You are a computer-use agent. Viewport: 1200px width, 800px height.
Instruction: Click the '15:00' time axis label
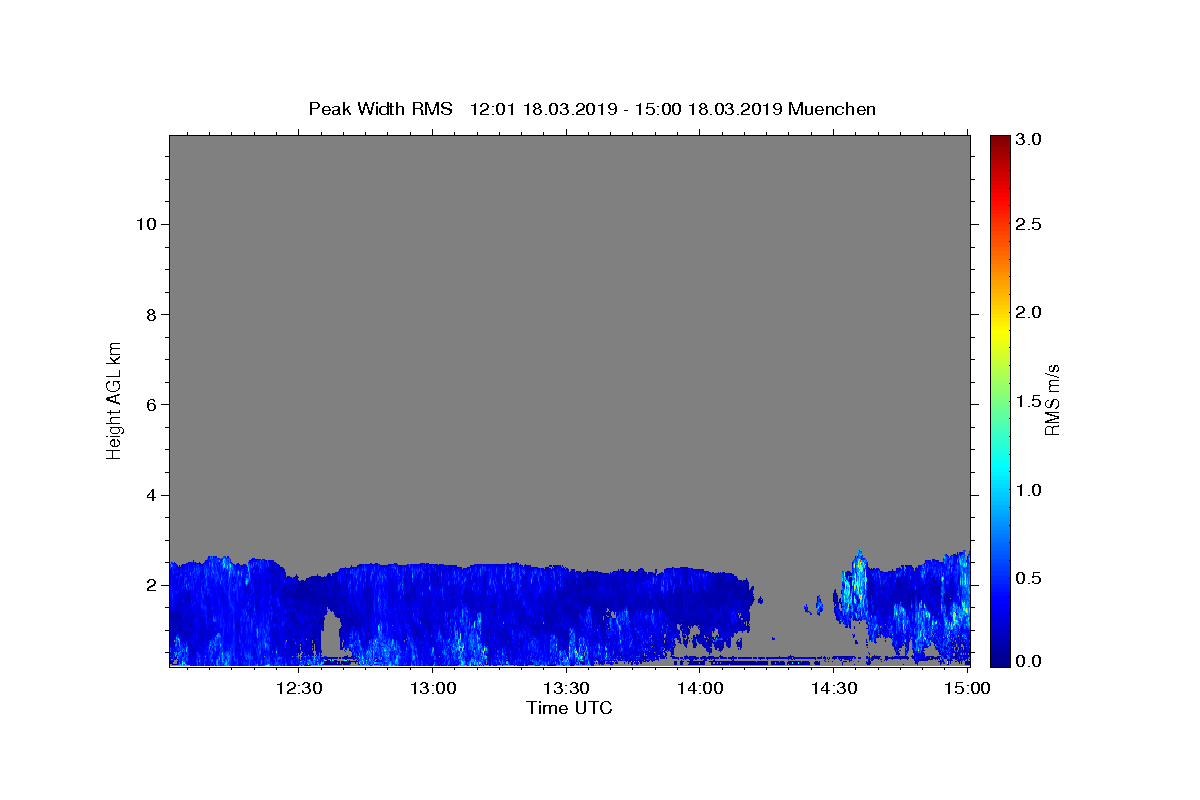(968, 688)
